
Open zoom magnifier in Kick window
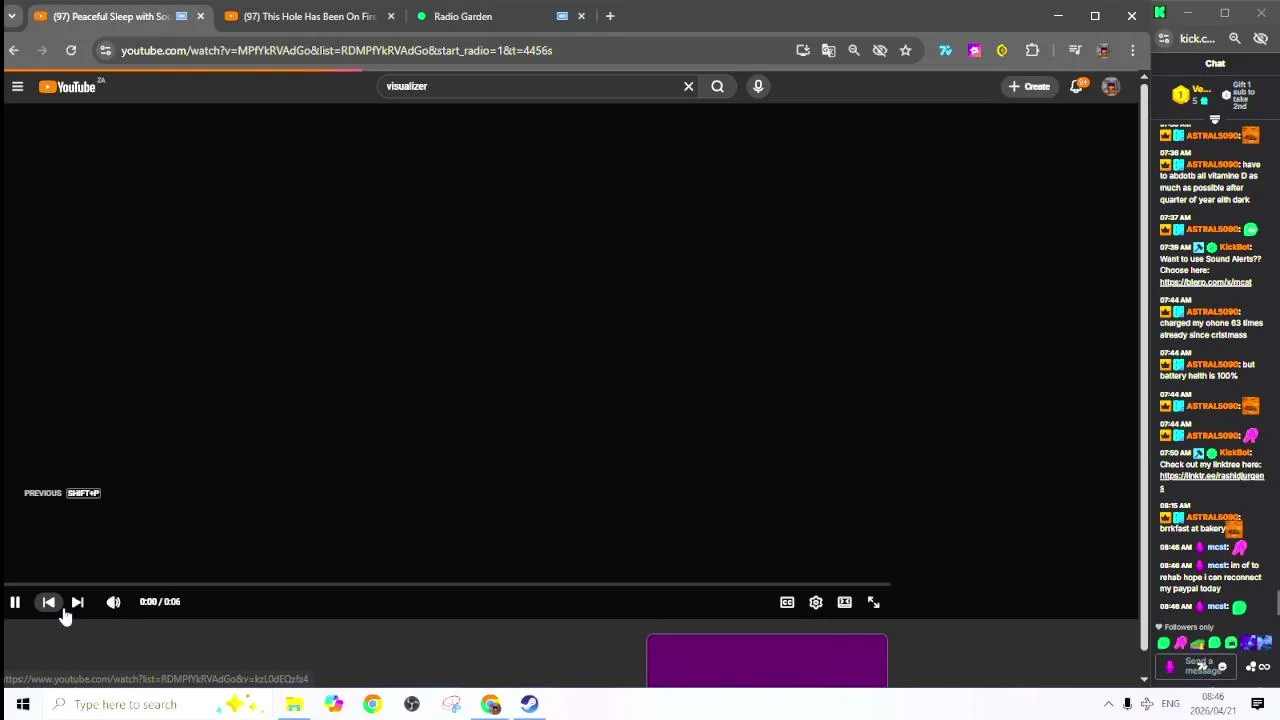(x=1235, y=39)
